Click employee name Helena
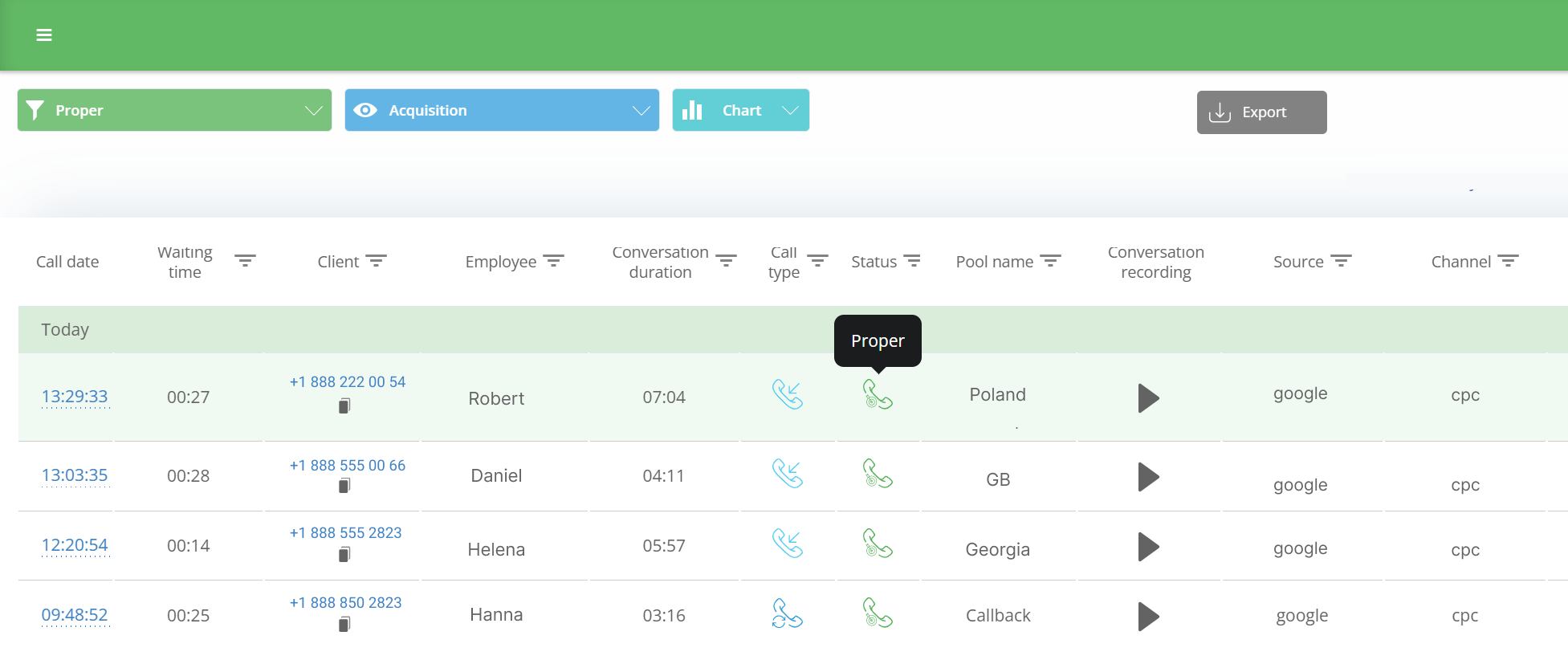The width and height of the screenshot is (1568, 660). tap(496, 550)
